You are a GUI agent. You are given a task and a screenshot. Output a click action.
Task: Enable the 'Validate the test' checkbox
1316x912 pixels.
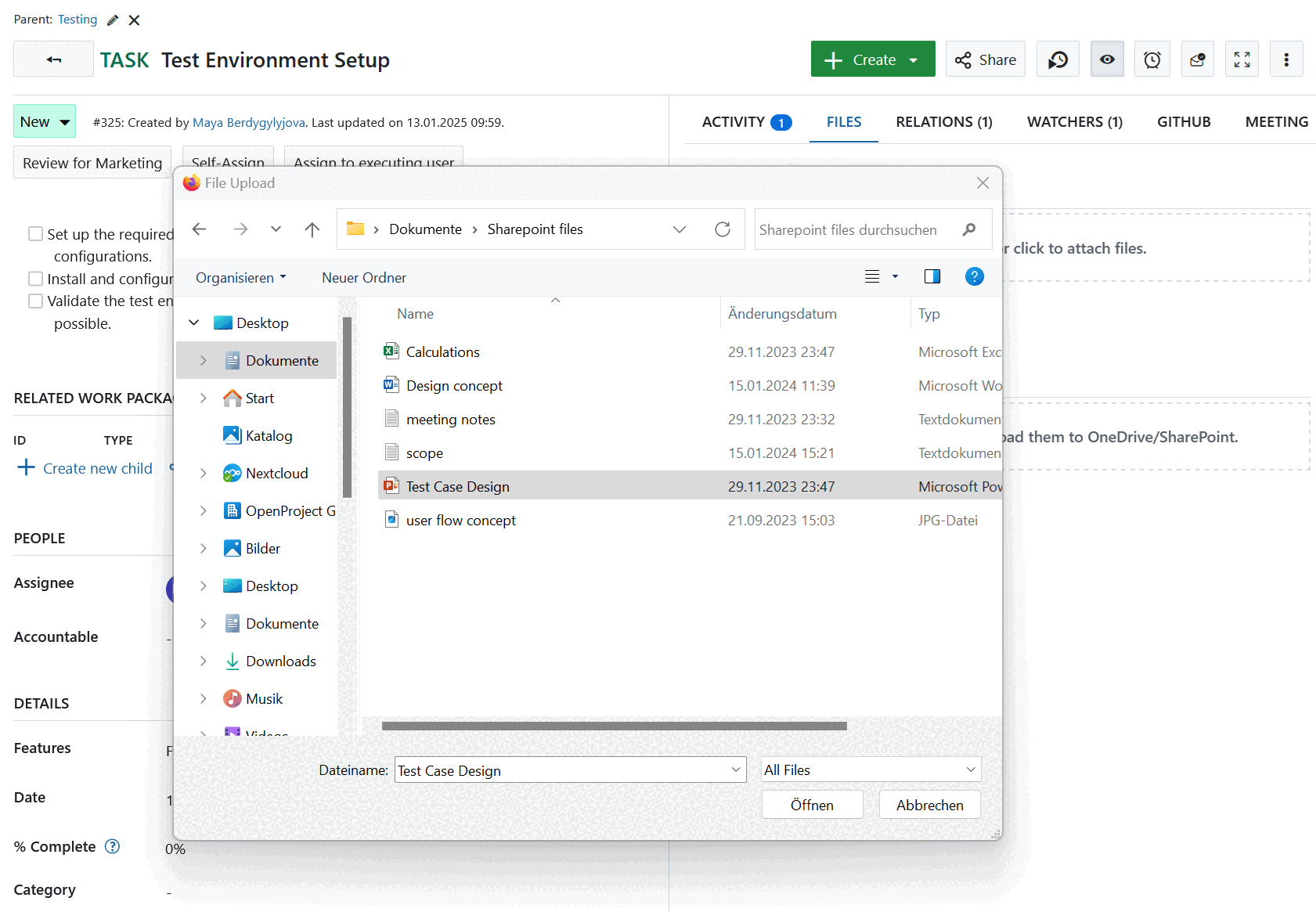35,301
